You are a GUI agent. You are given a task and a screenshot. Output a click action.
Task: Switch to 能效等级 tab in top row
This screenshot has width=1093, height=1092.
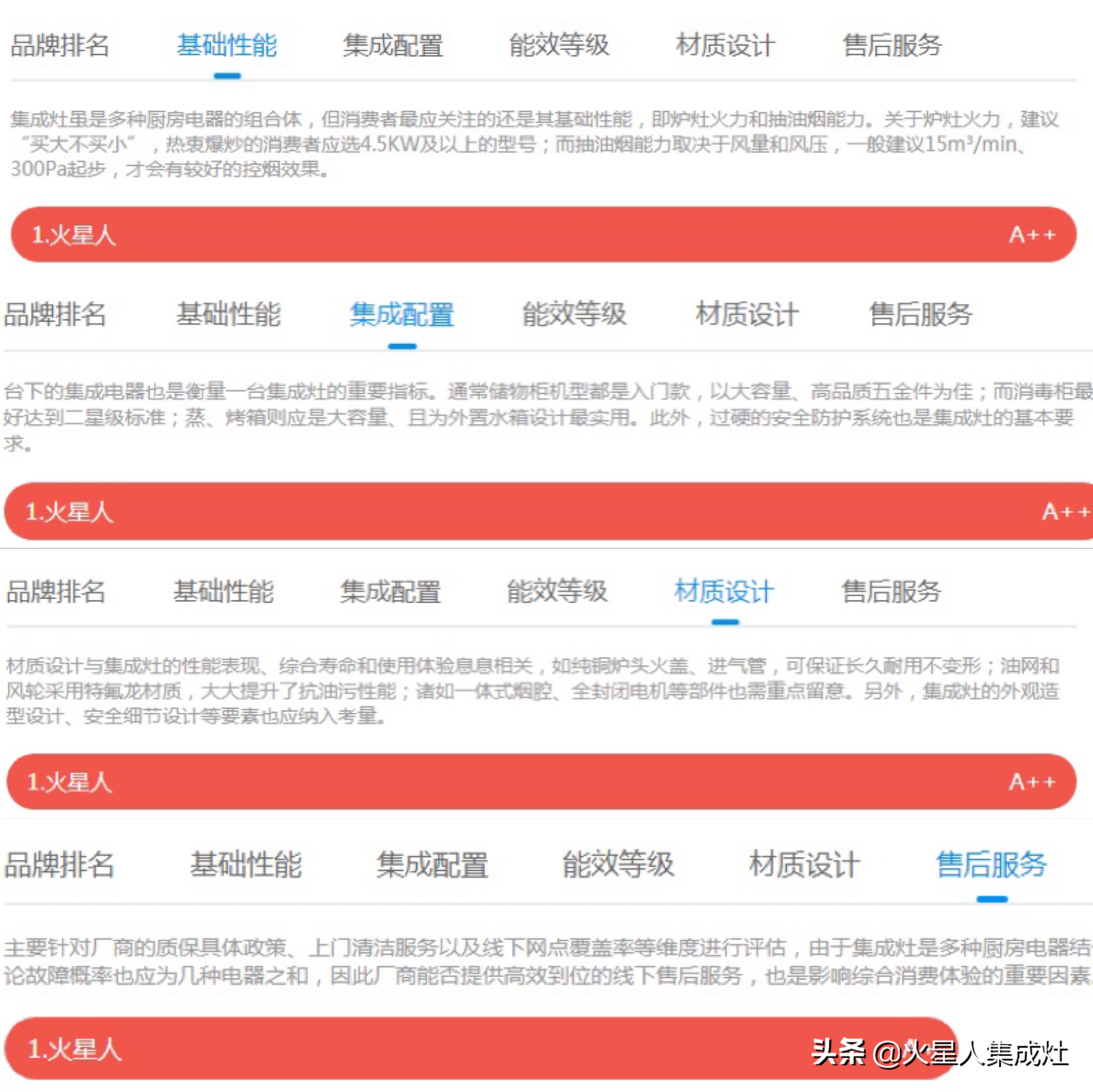559,45
